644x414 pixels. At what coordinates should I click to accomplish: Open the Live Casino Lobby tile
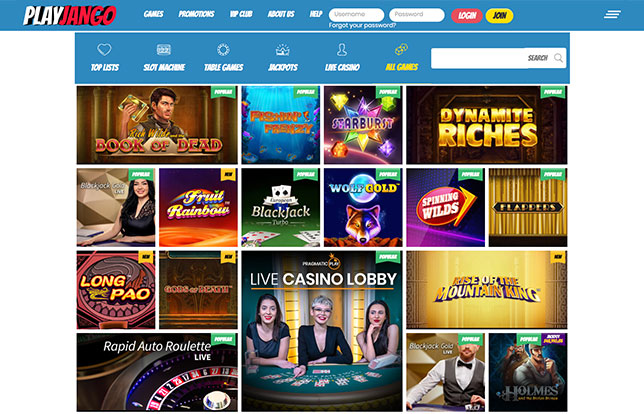click(x=322, y=331)
